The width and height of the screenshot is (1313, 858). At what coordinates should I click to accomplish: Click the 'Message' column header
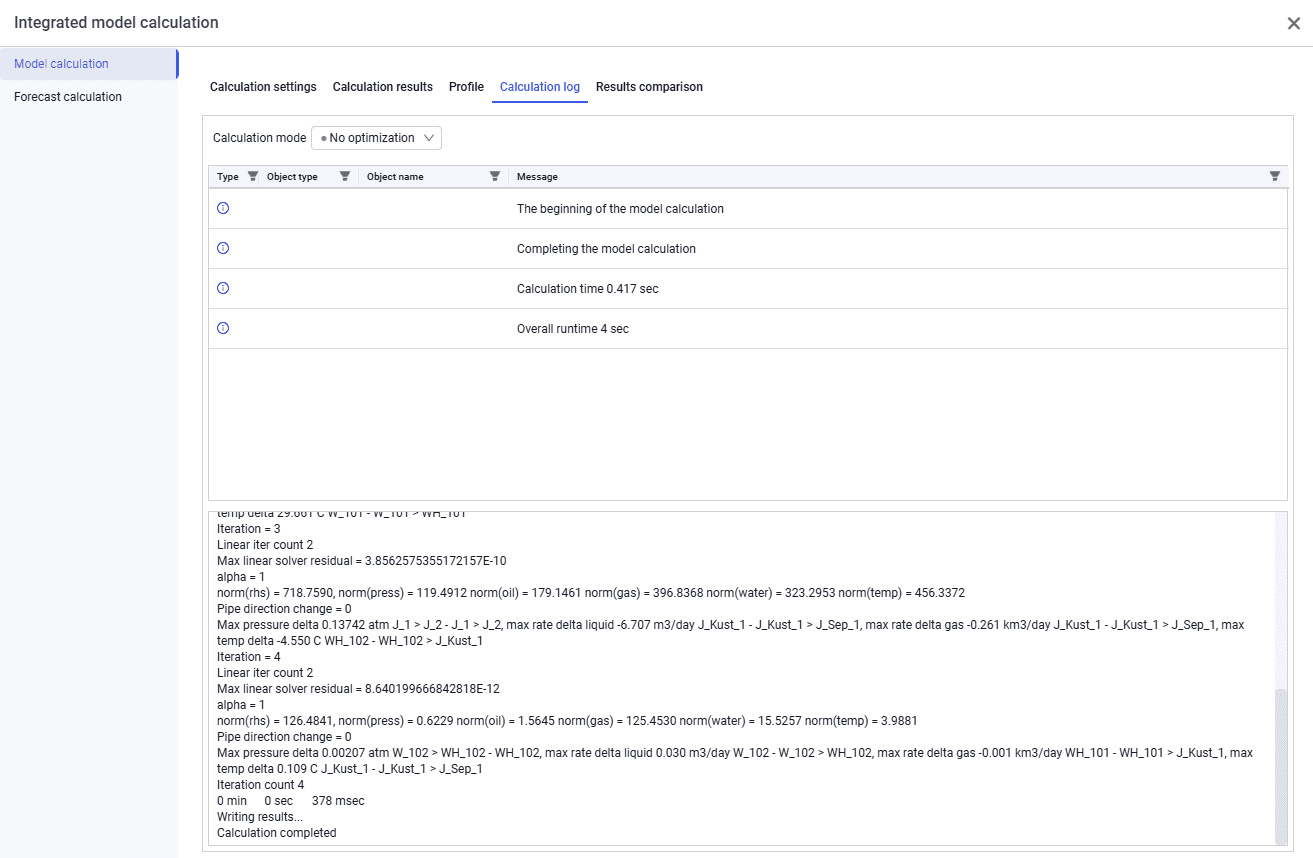click(537, 177)
